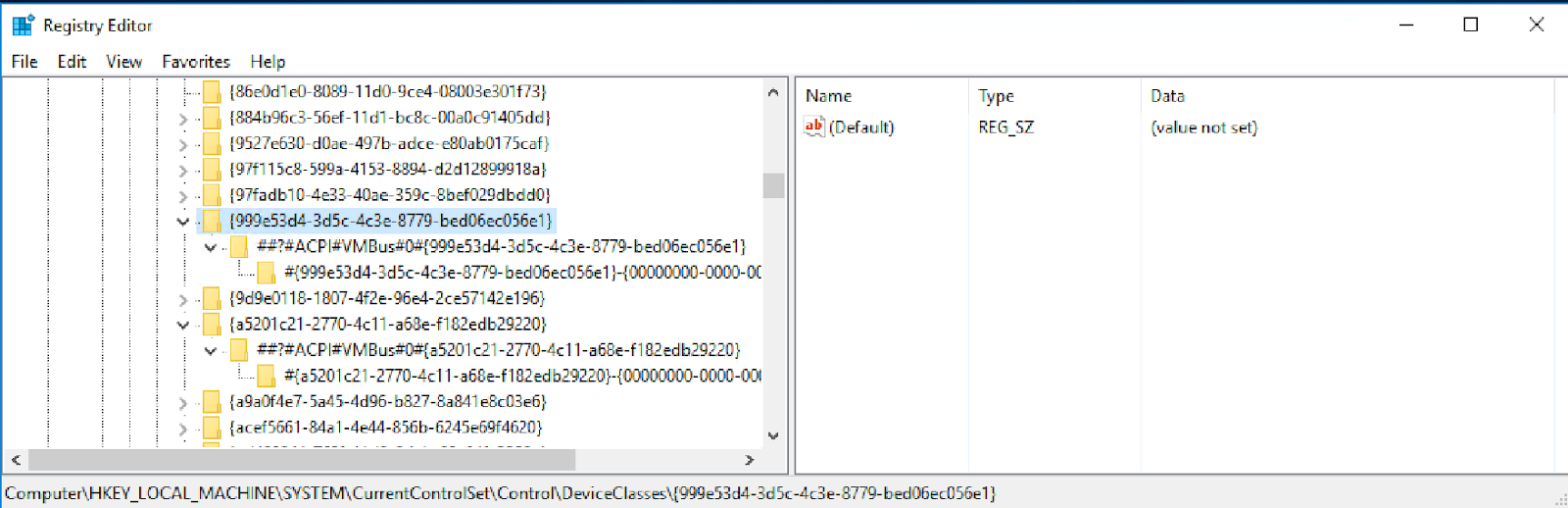Click folder icon of {a9a0f4e7-5a45-4d96-b827-8a841e8c03e6}
Viewport: 1568px width, 508px height.
(x=212, y=401)
